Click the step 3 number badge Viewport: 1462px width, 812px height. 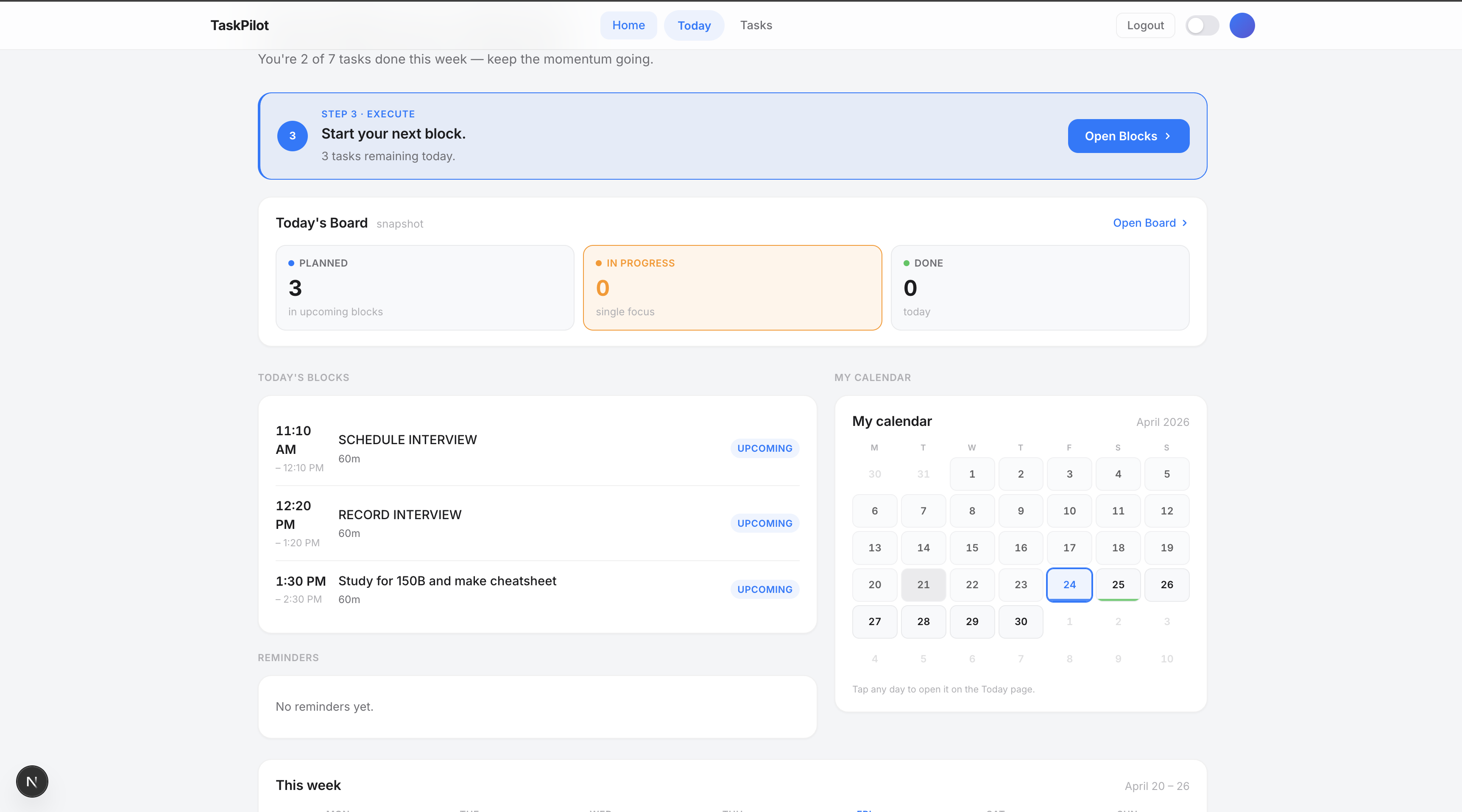click(292, 136)
